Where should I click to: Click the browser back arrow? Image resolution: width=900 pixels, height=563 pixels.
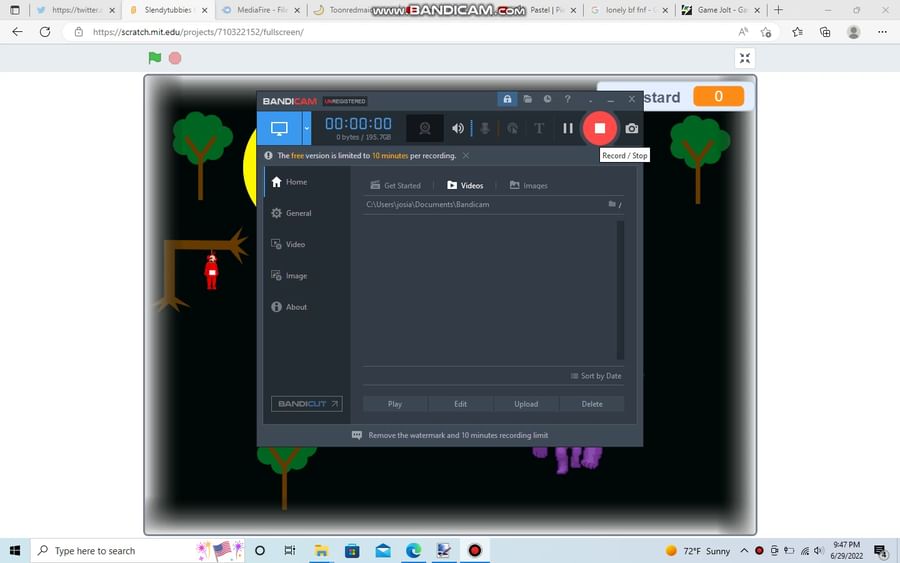click(17, 32)
